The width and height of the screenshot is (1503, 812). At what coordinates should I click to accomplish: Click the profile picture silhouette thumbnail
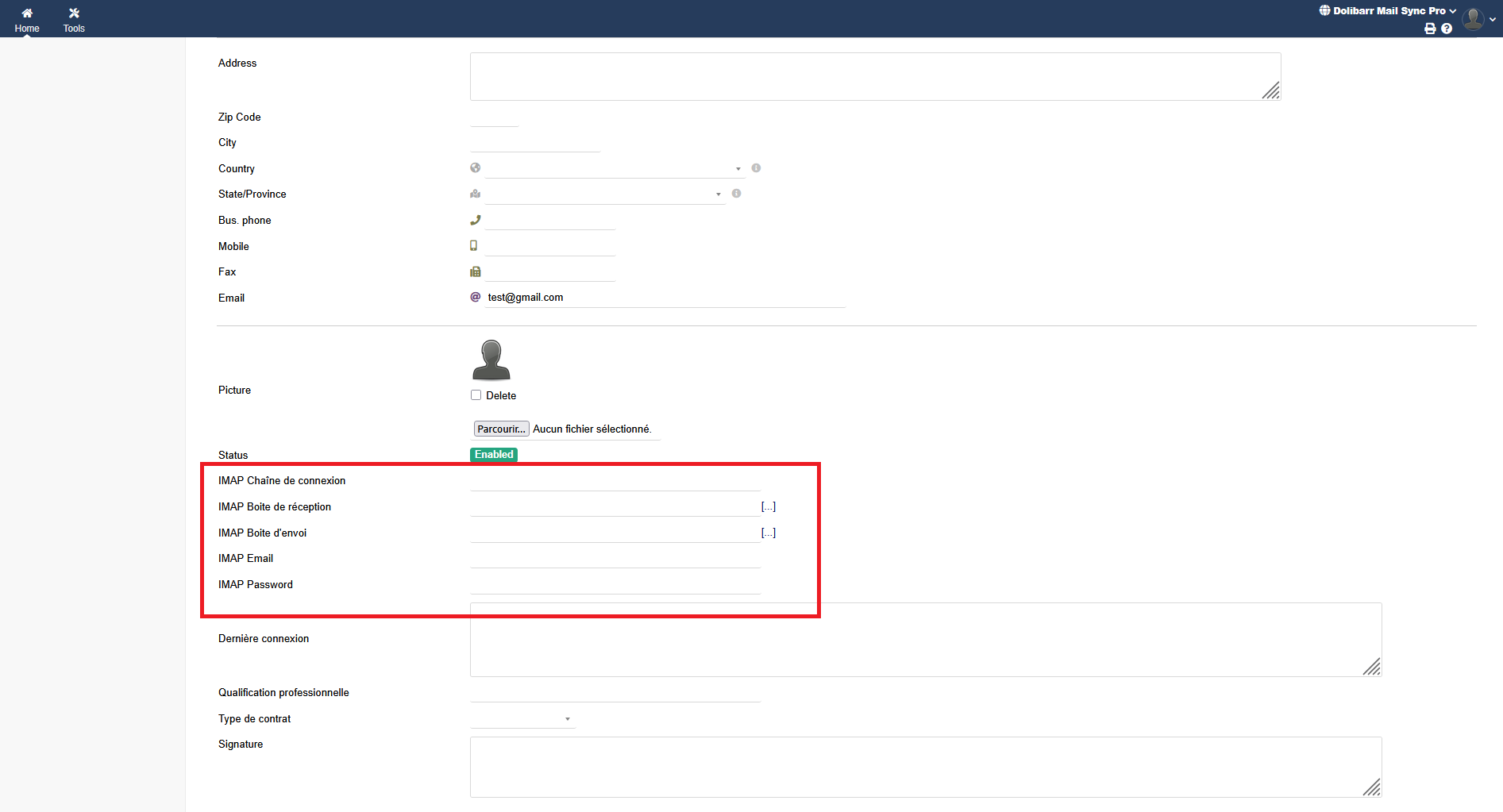[x=491, y=360]
